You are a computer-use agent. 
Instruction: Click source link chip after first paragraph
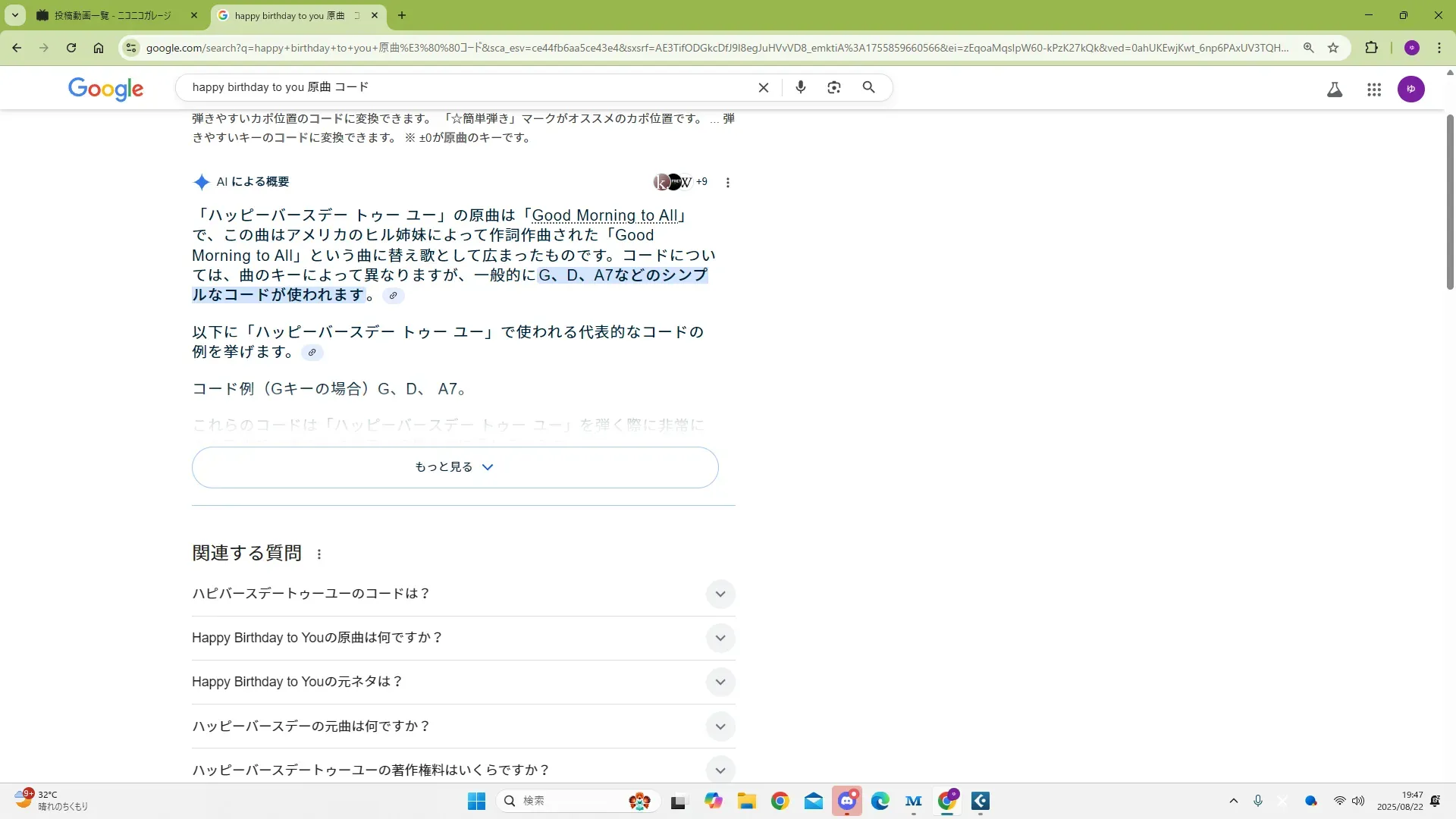click(x=393, y=296)
